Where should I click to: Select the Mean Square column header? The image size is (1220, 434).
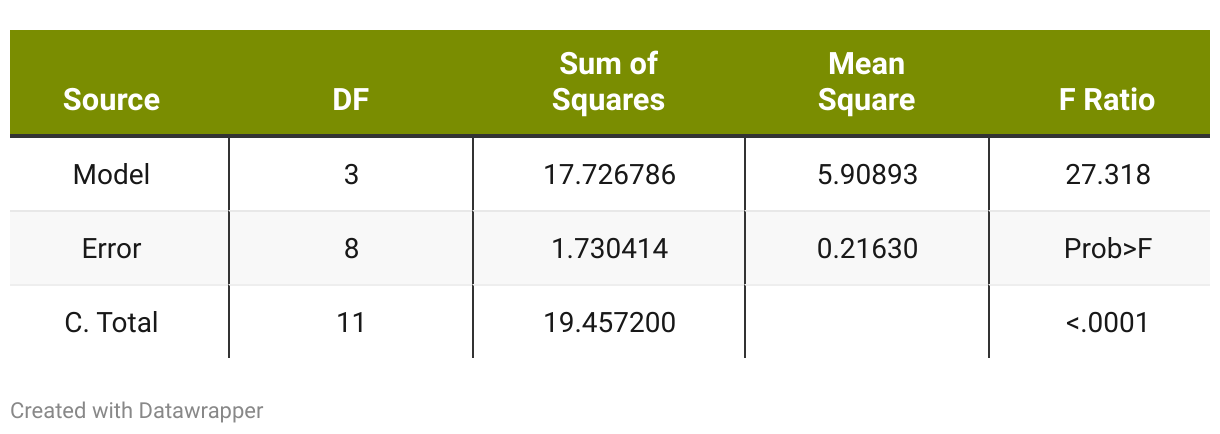click(x=866, y=82)
